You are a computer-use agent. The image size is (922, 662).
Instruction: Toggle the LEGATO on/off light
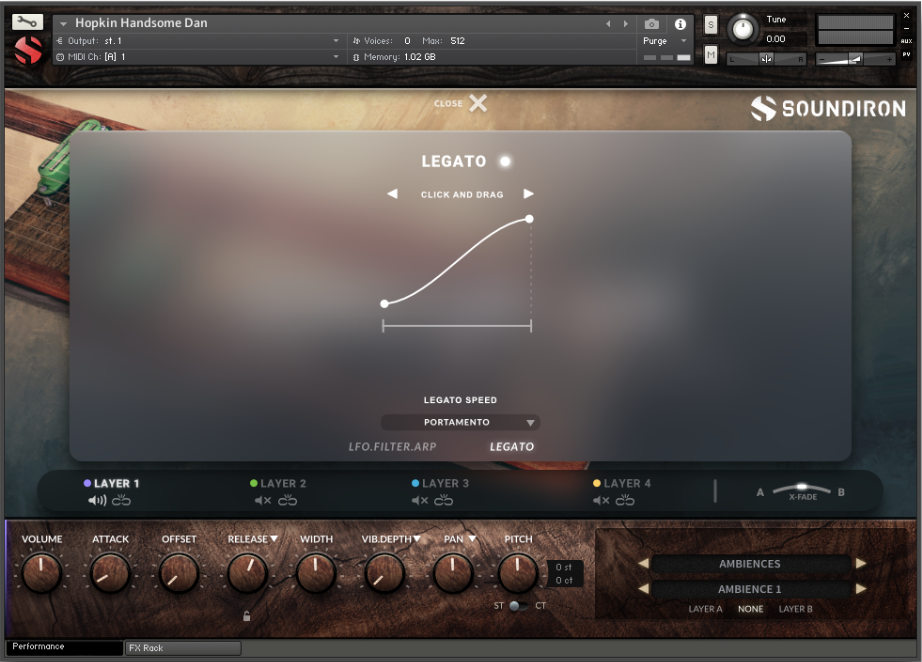(x=503, y=160)
